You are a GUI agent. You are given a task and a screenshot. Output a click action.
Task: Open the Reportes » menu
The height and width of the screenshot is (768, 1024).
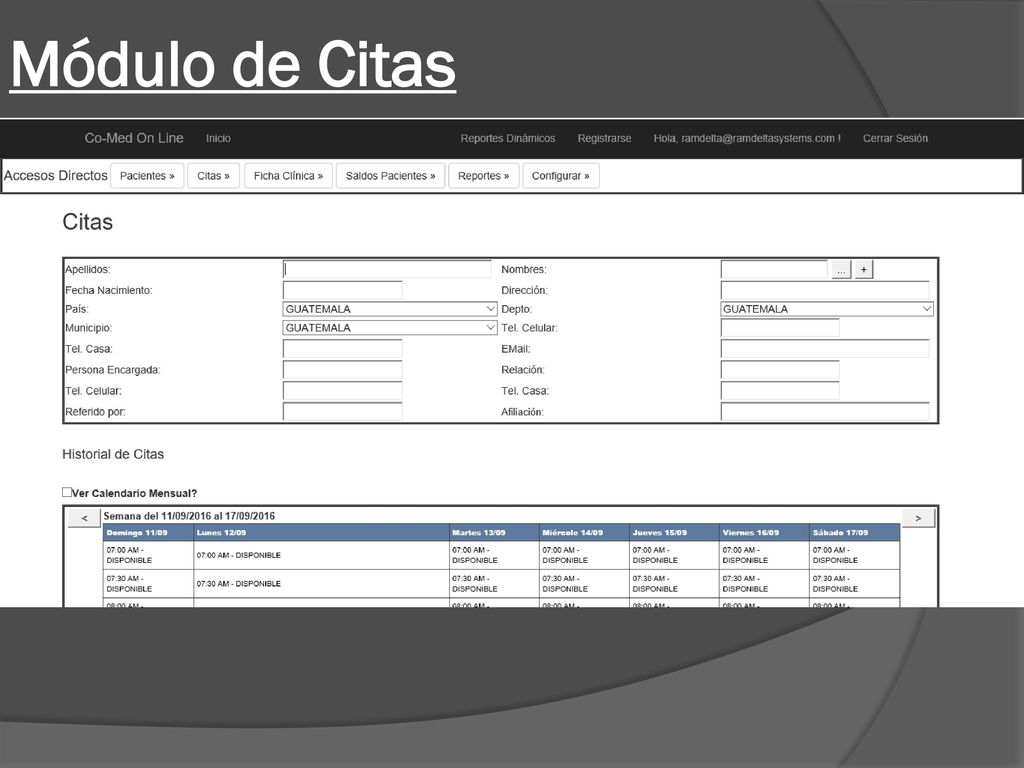coord(483,176)
